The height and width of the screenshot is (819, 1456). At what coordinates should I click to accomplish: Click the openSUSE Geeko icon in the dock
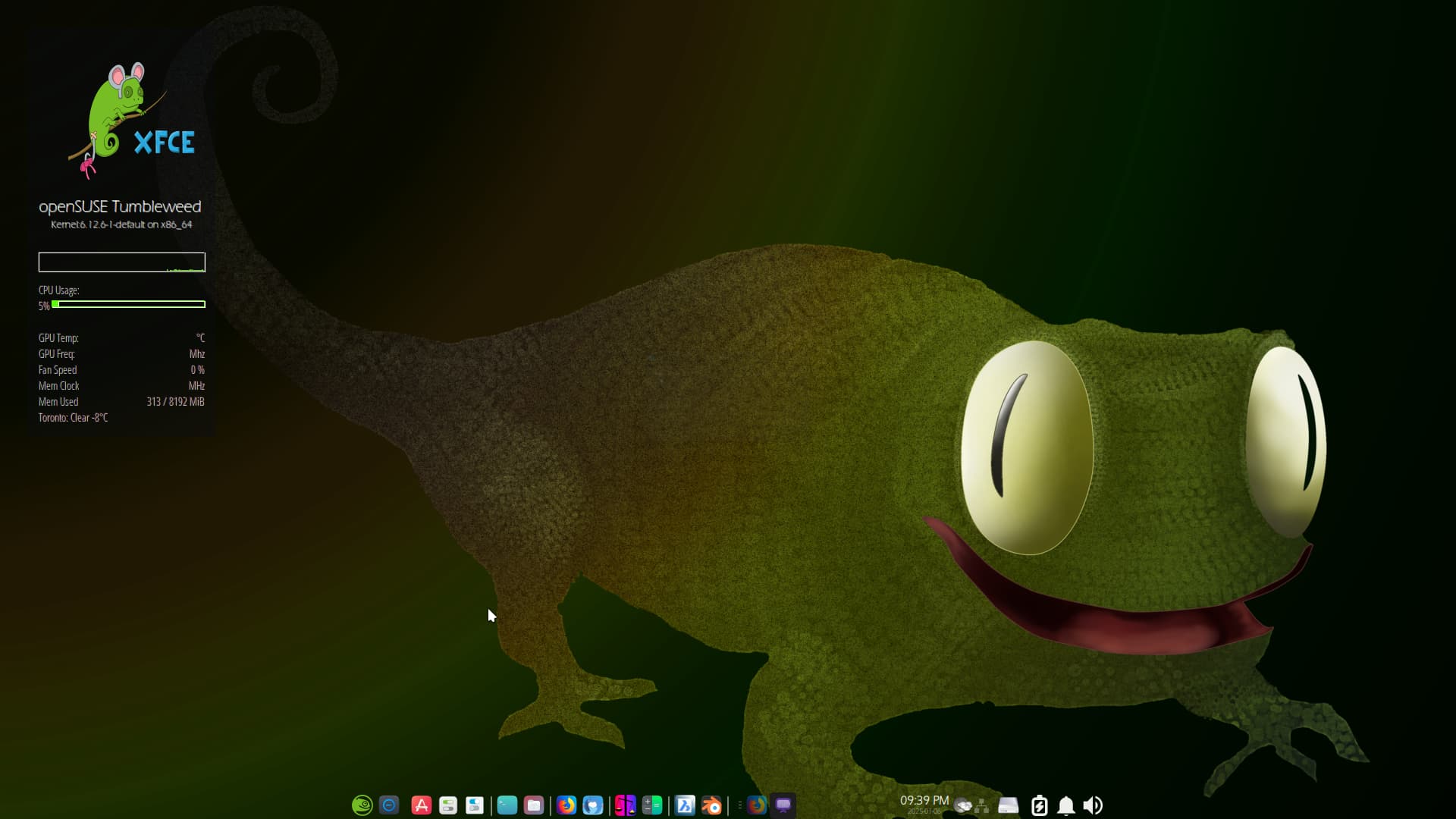(362, 805)
